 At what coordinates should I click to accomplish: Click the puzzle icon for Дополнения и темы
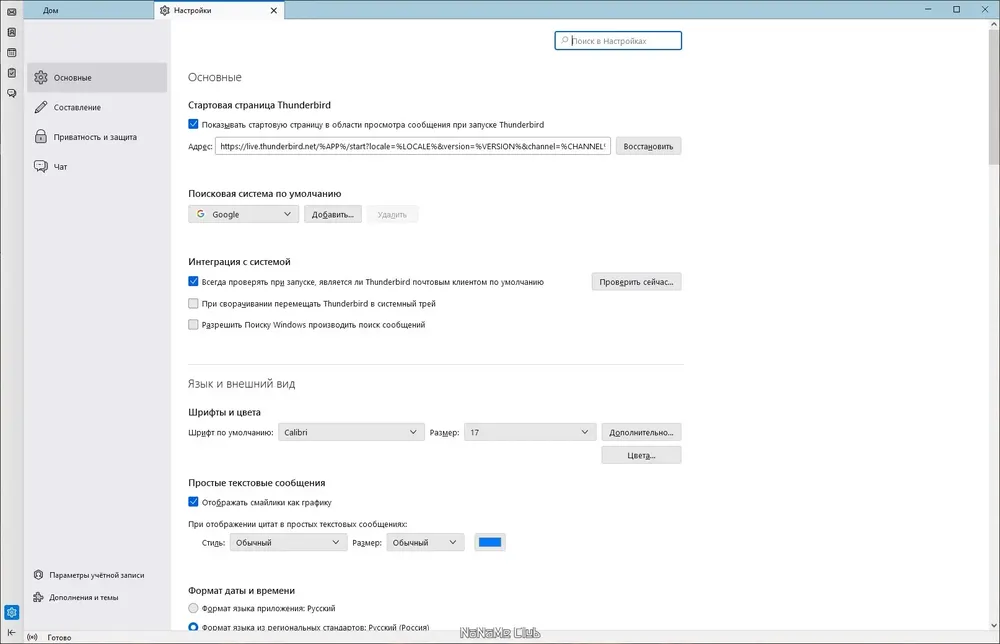tap(38, 597)
